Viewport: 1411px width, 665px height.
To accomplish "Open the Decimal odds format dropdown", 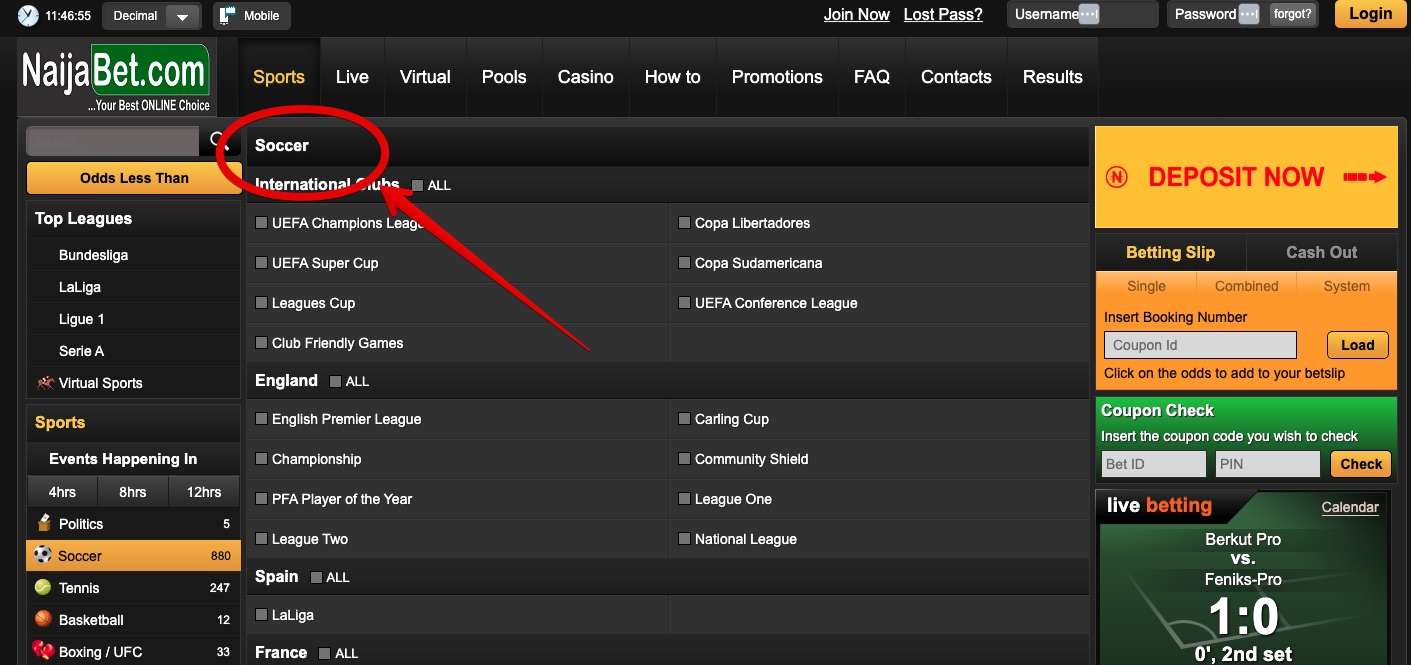I will 151,16.
